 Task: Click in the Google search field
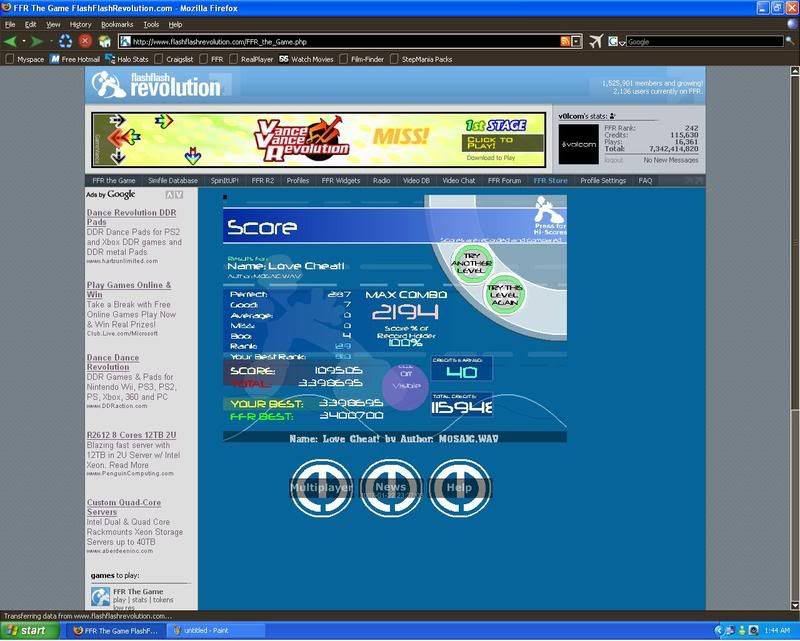coord(705,41)
